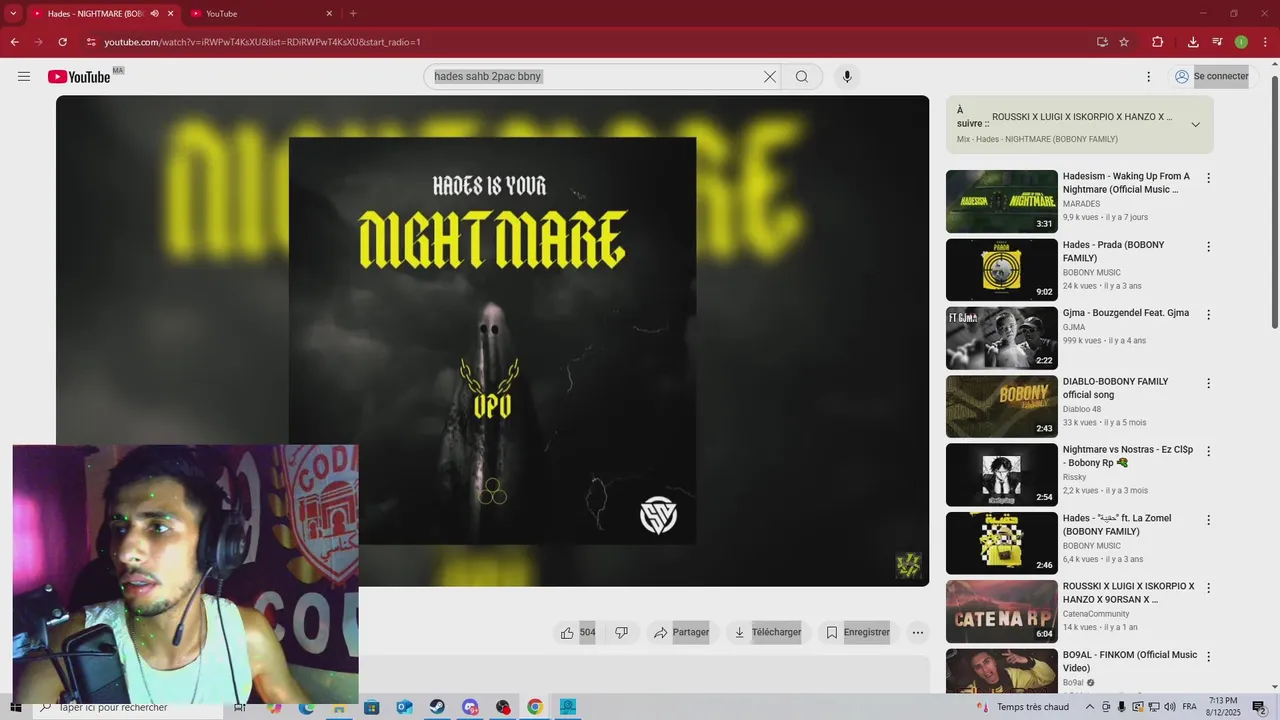Click the Partager button
This screenshot has width=1280, height=720.
[x=681, y=632]
